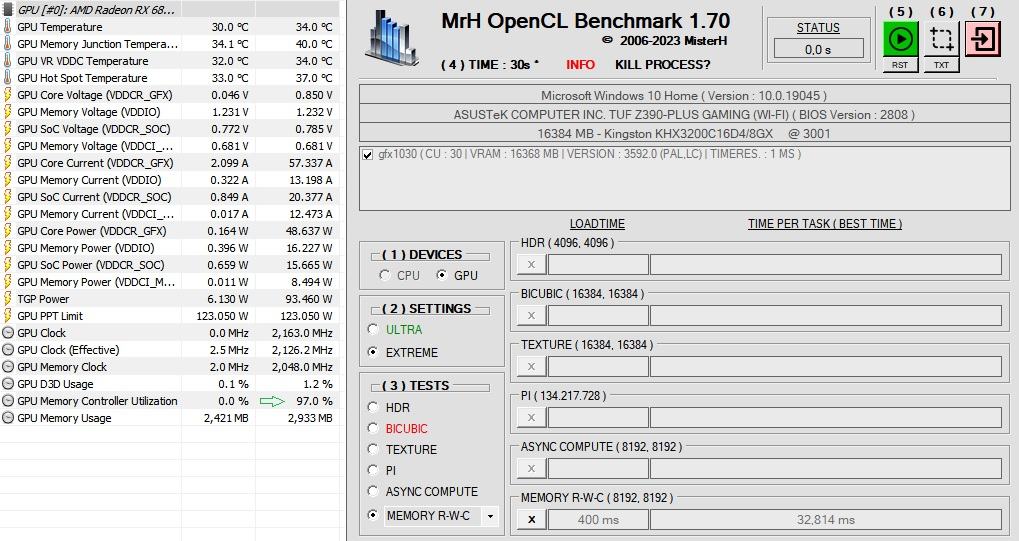Open the MEMORY R-W-C dropdown arrow
The height and width of the screenshot is (541, 1019).
[490, 516]
